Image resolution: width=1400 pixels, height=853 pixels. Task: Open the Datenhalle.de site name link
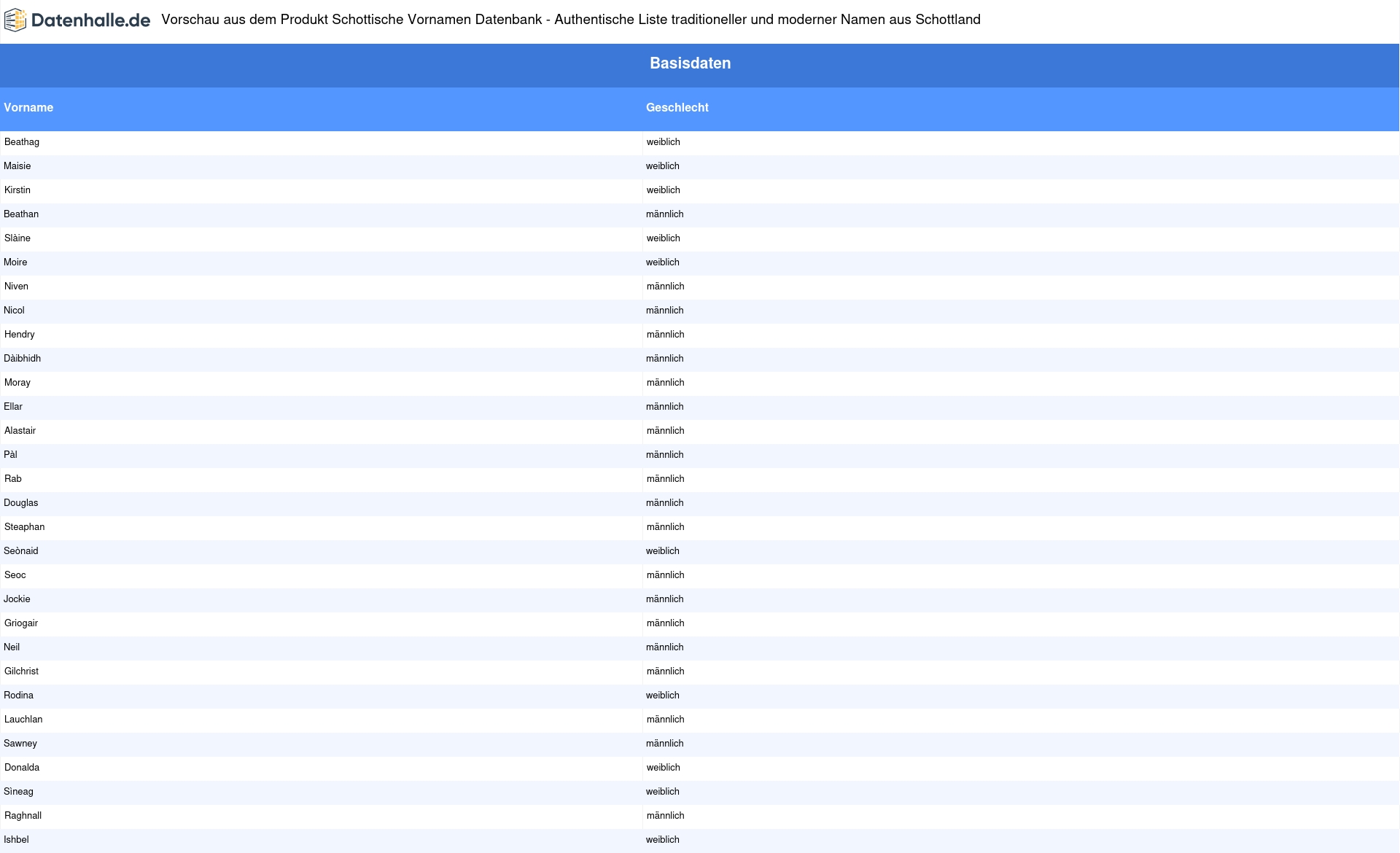(x=90, y=20)
